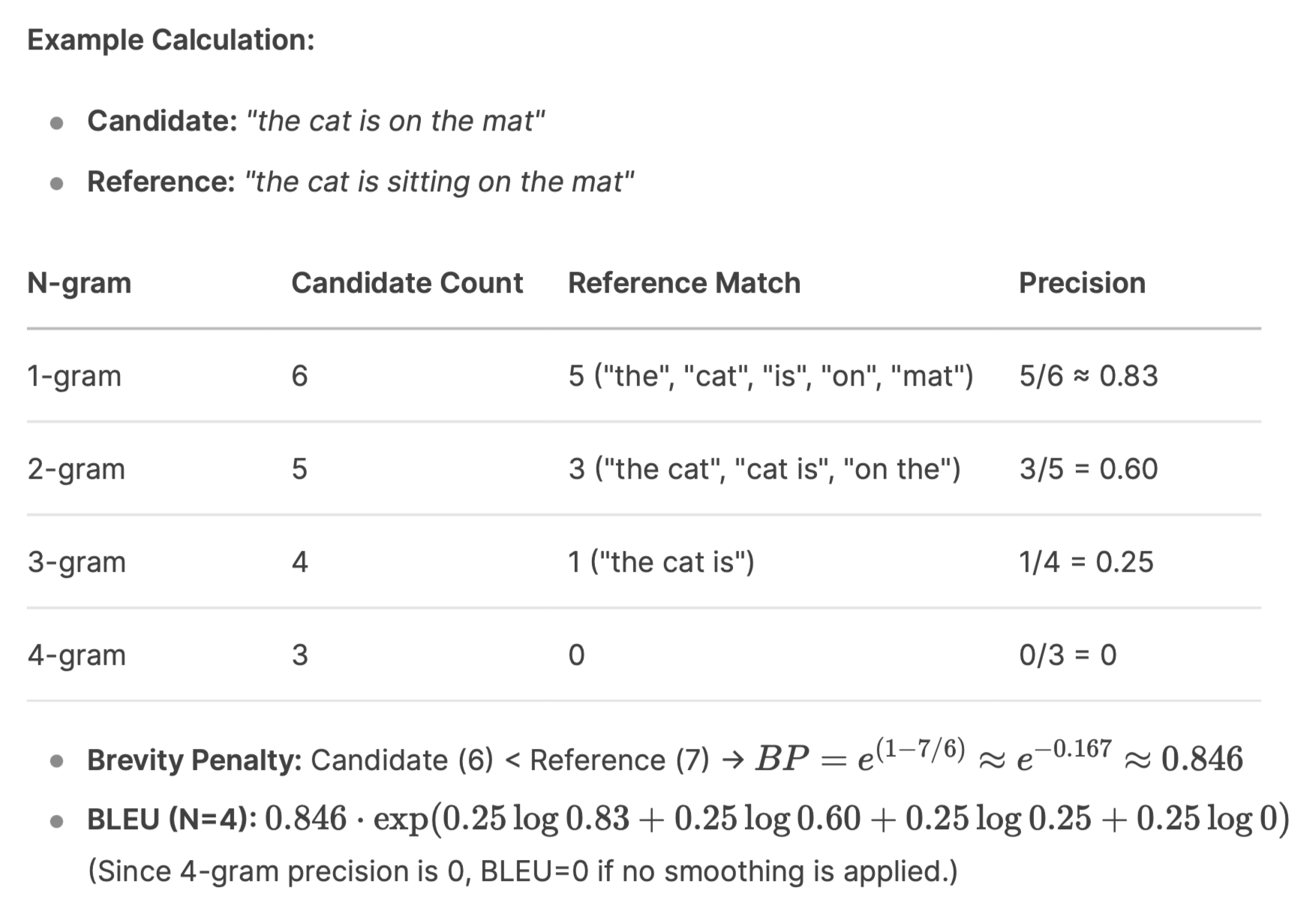
Task: Select the 1-gram row label
Action: [74, 376]
